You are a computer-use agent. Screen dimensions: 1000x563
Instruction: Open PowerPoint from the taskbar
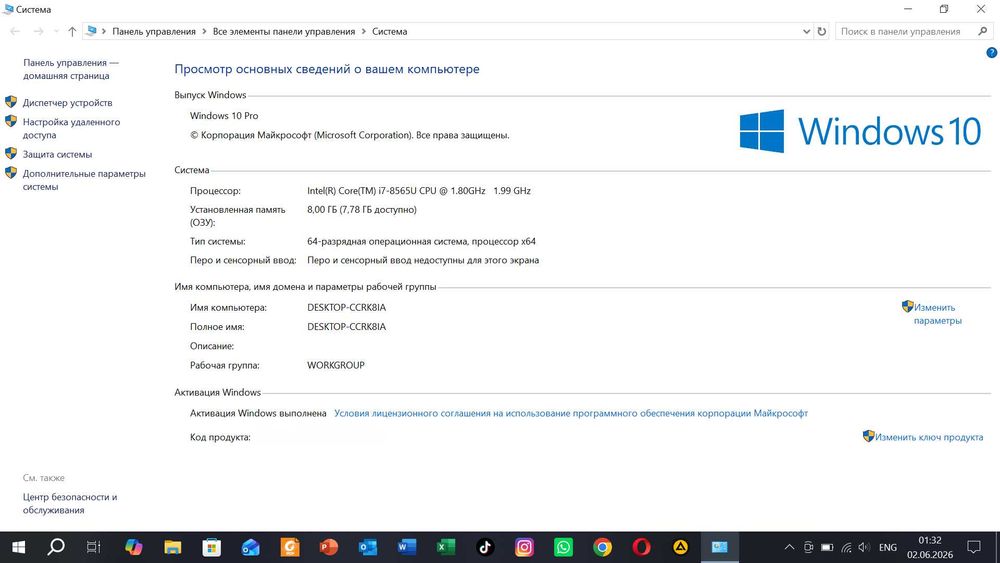[328, 547]
